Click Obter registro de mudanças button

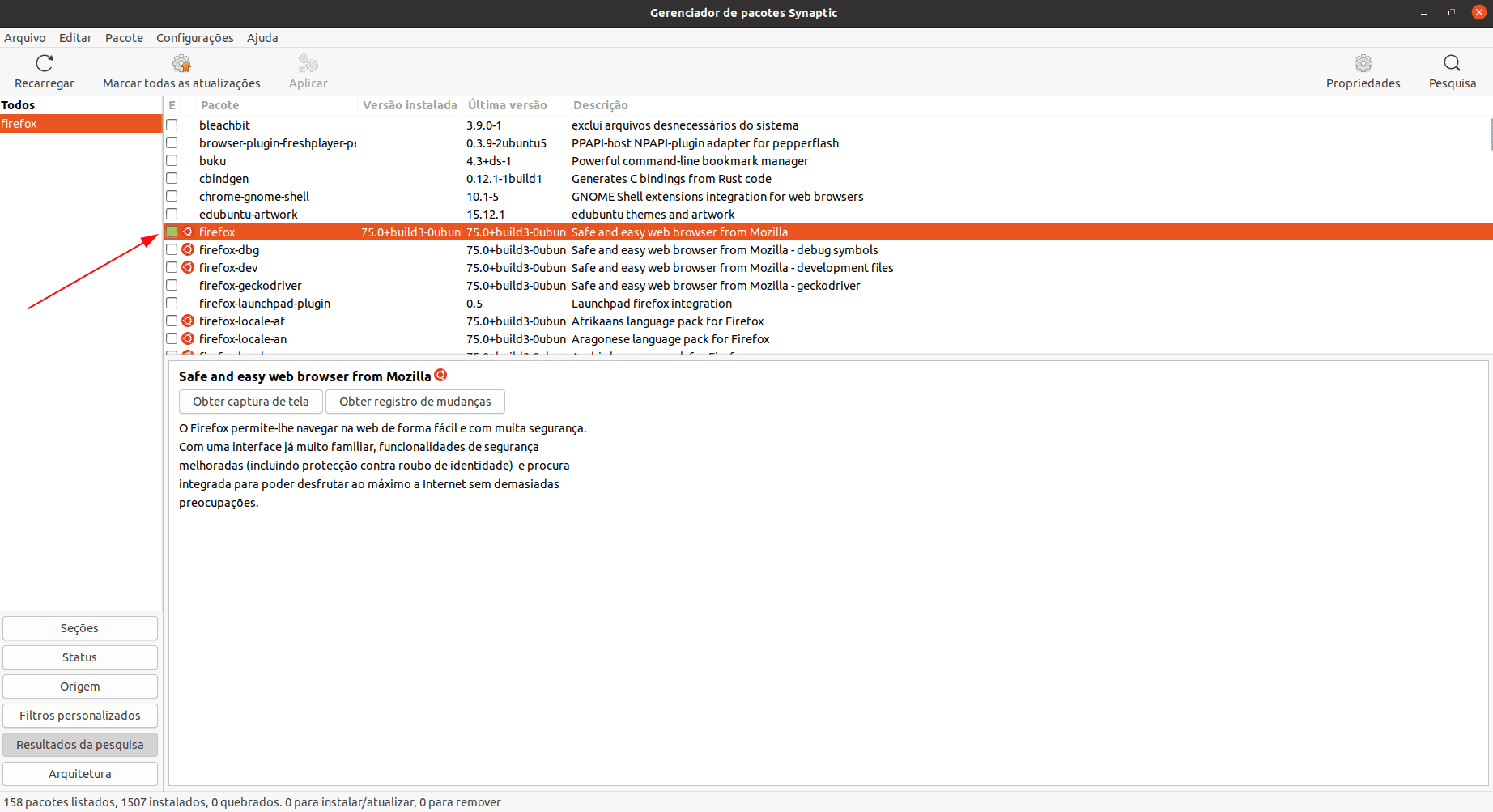click(x=415, y=402)
